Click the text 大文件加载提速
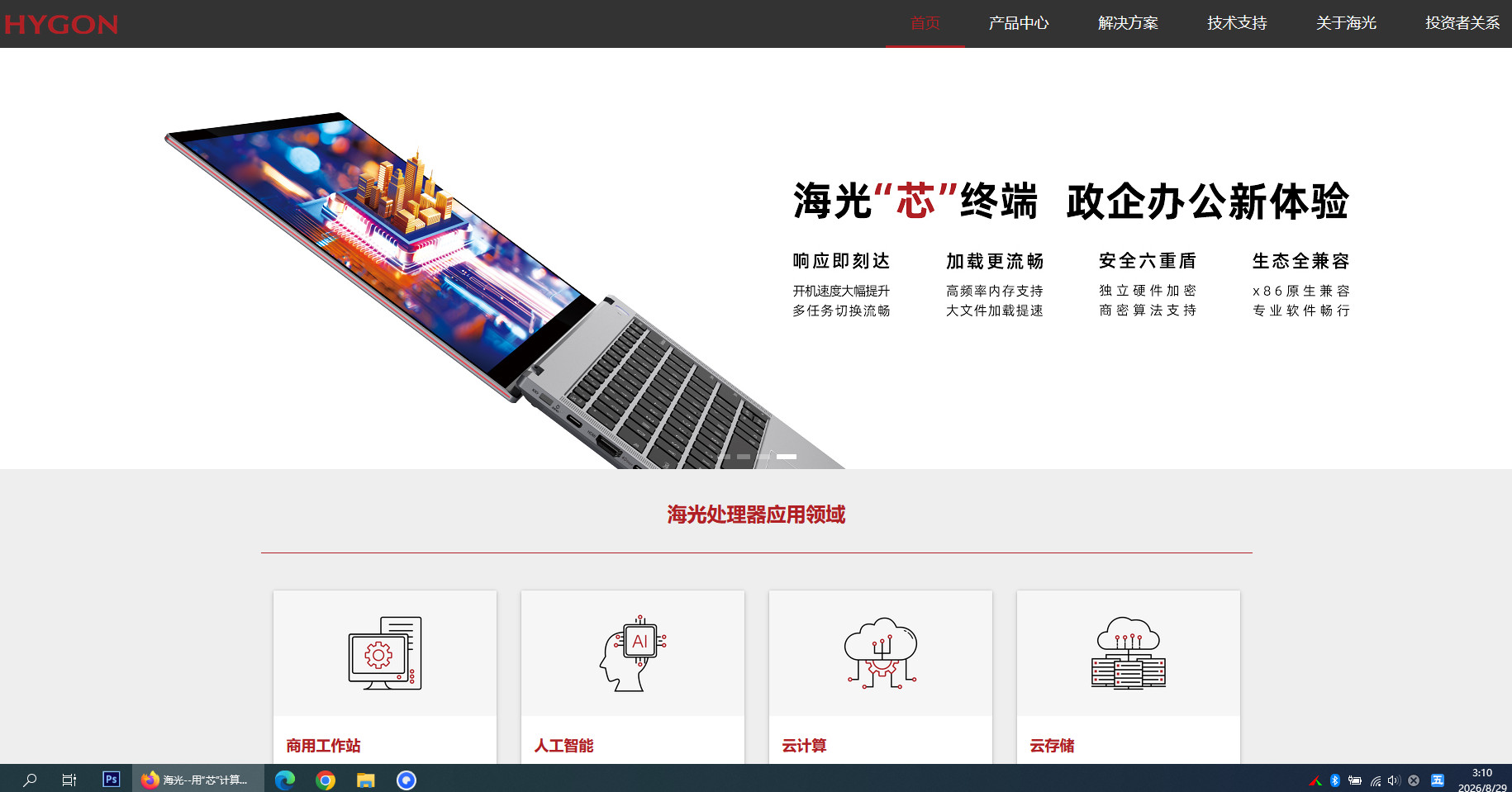Screen dimensions: 1512x792 coord(995,311)
